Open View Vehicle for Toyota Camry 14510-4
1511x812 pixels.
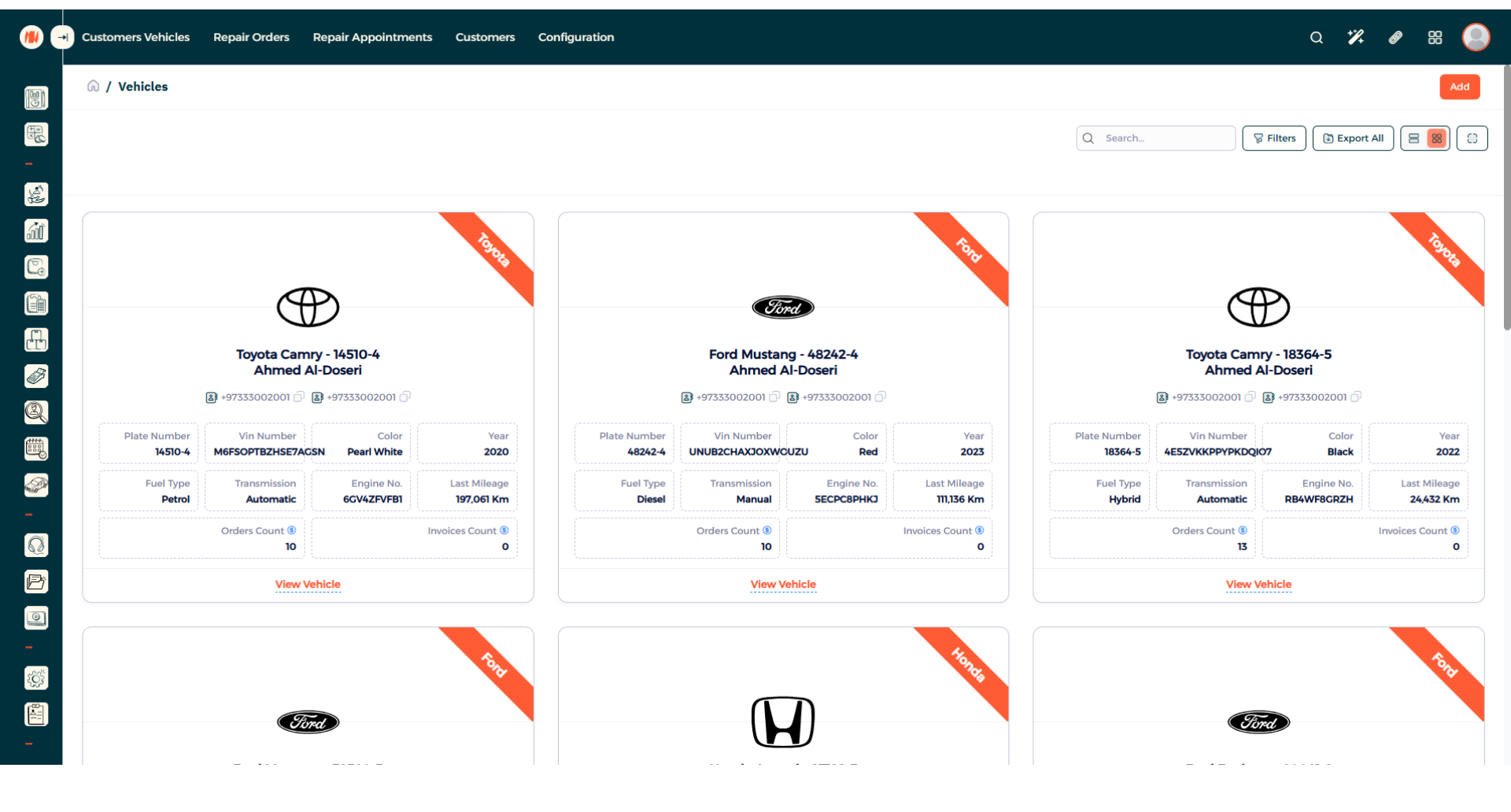308,585
